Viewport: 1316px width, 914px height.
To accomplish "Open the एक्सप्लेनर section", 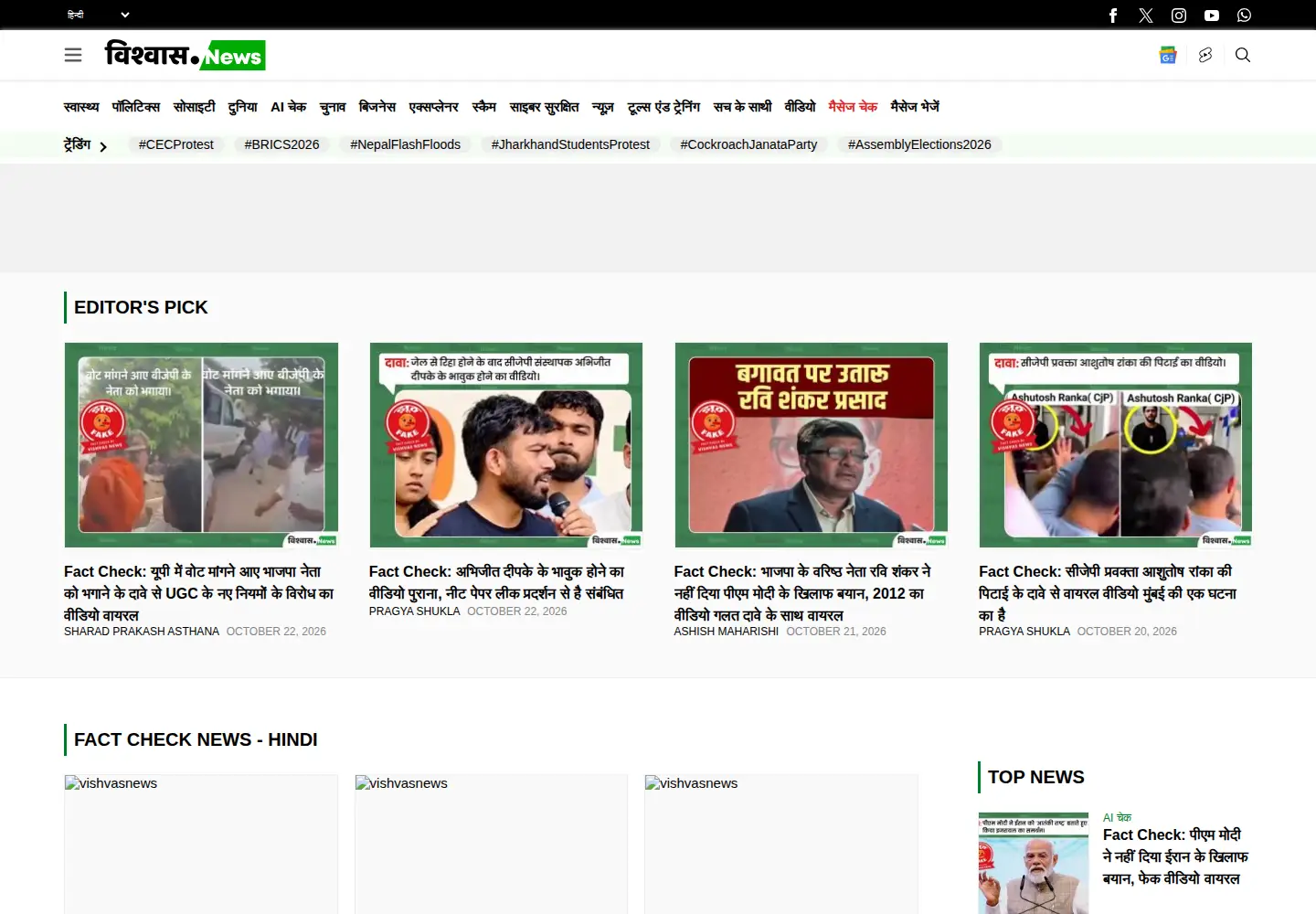I will [x=434, y=107].
